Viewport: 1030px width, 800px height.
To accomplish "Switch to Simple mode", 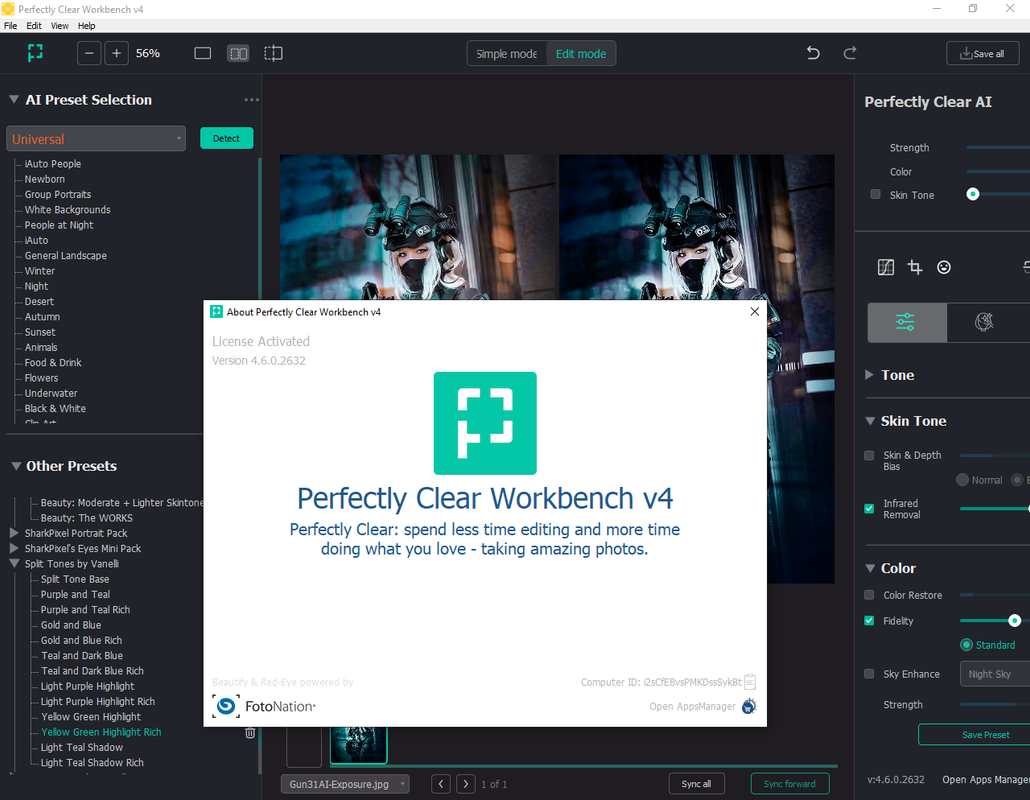I will point(506,54).
